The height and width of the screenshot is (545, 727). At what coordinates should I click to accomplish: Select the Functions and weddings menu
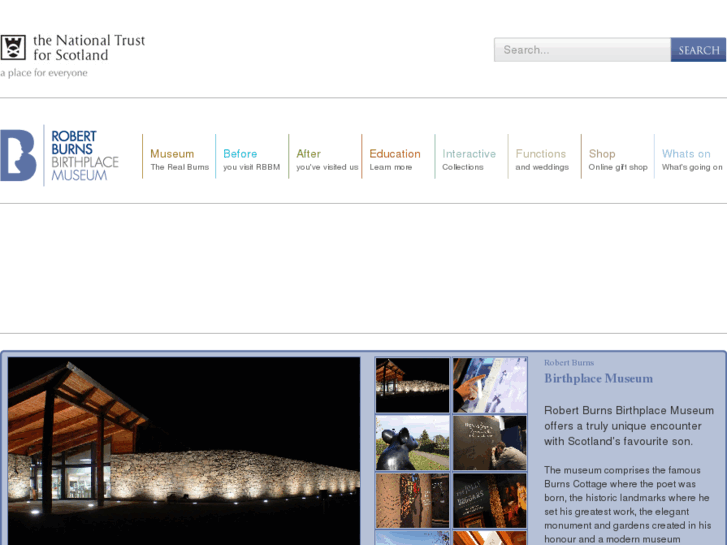tap(542, 160)
